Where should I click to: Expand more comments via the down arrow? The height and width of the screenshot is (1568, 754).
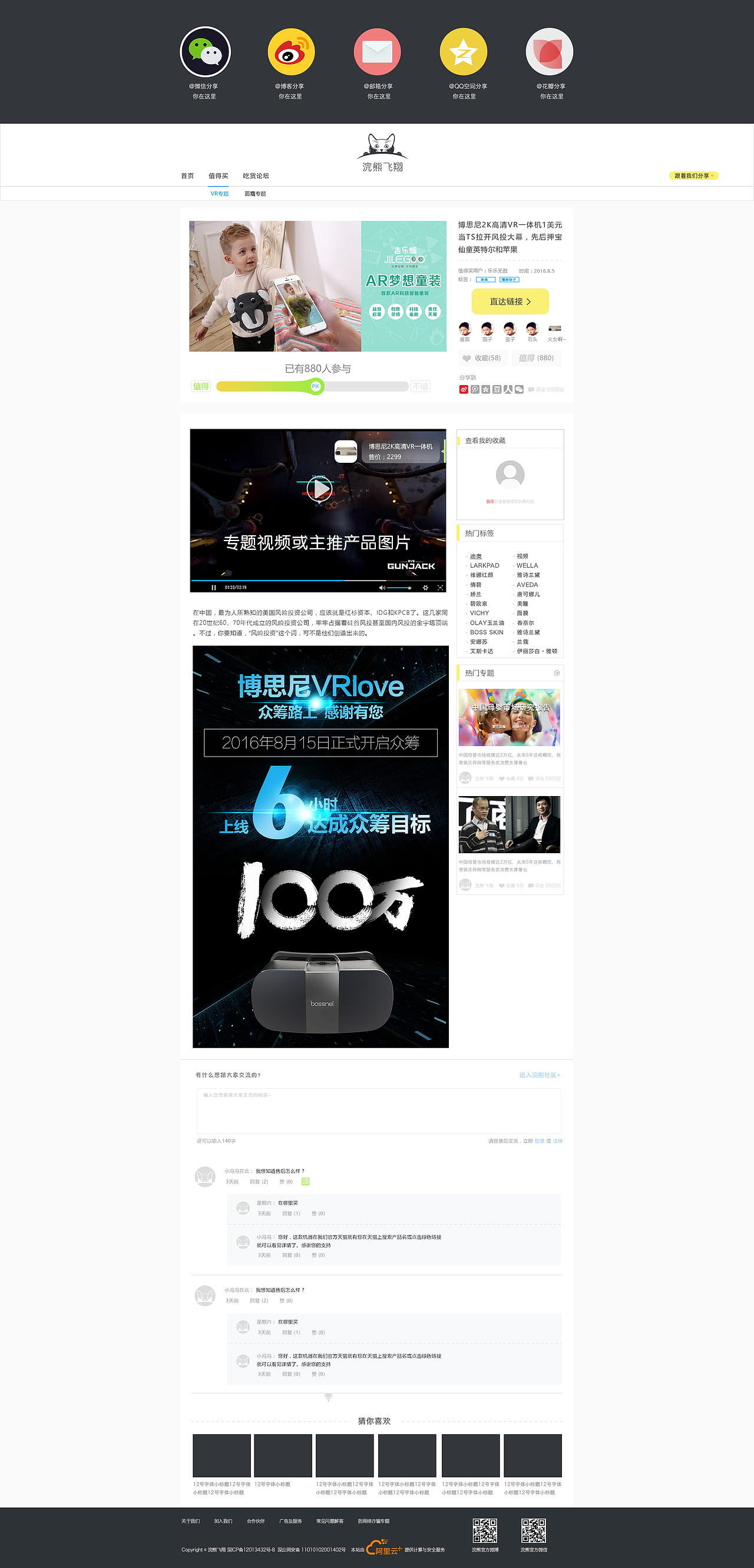(328, 1398)
